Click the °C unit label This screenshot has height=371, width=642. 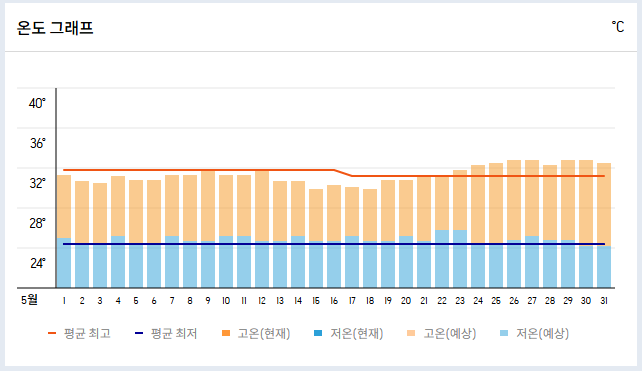pos(618,27)
